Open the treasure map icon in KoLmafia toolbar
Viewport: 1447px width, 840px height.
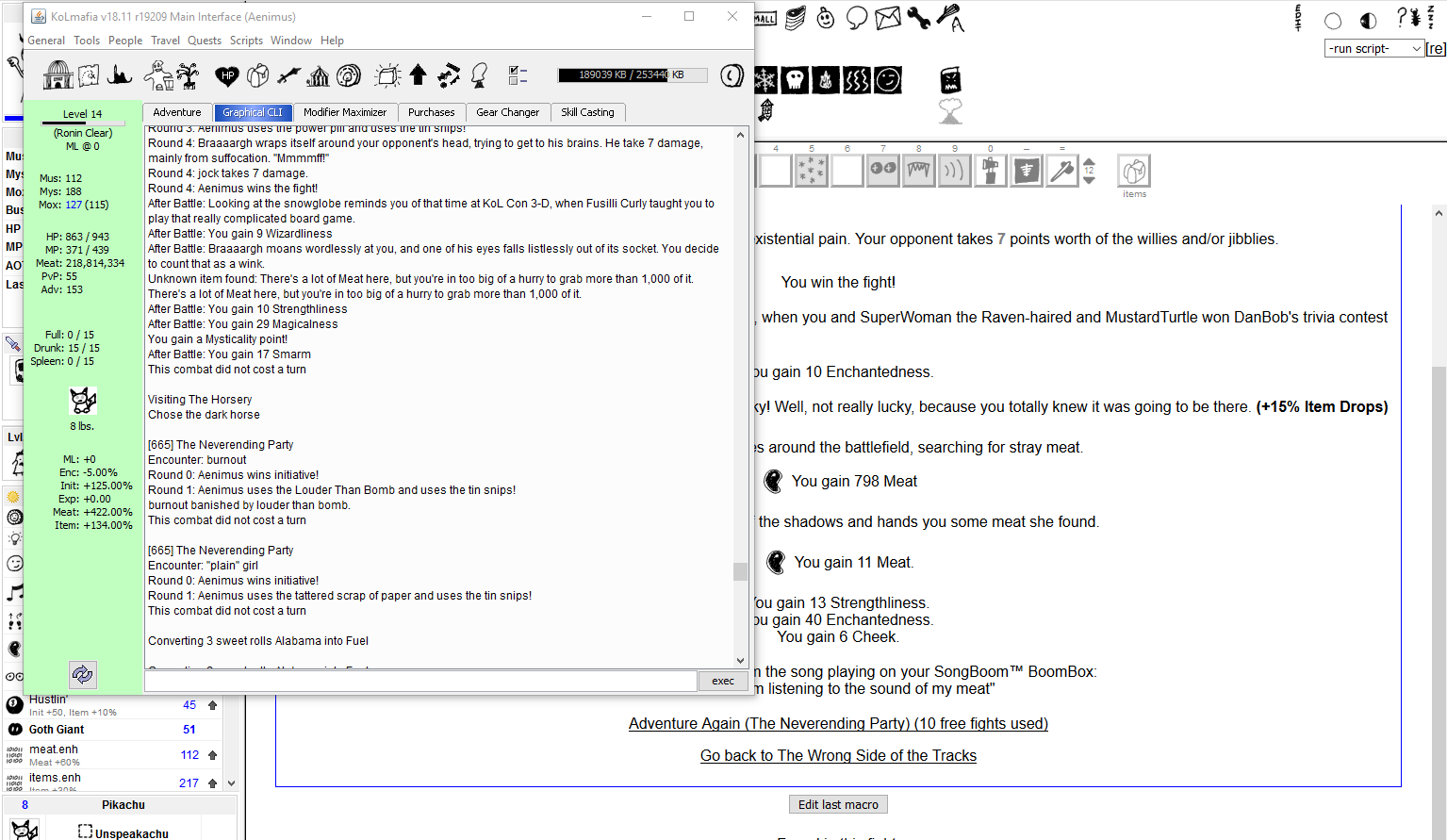point(89,75)
